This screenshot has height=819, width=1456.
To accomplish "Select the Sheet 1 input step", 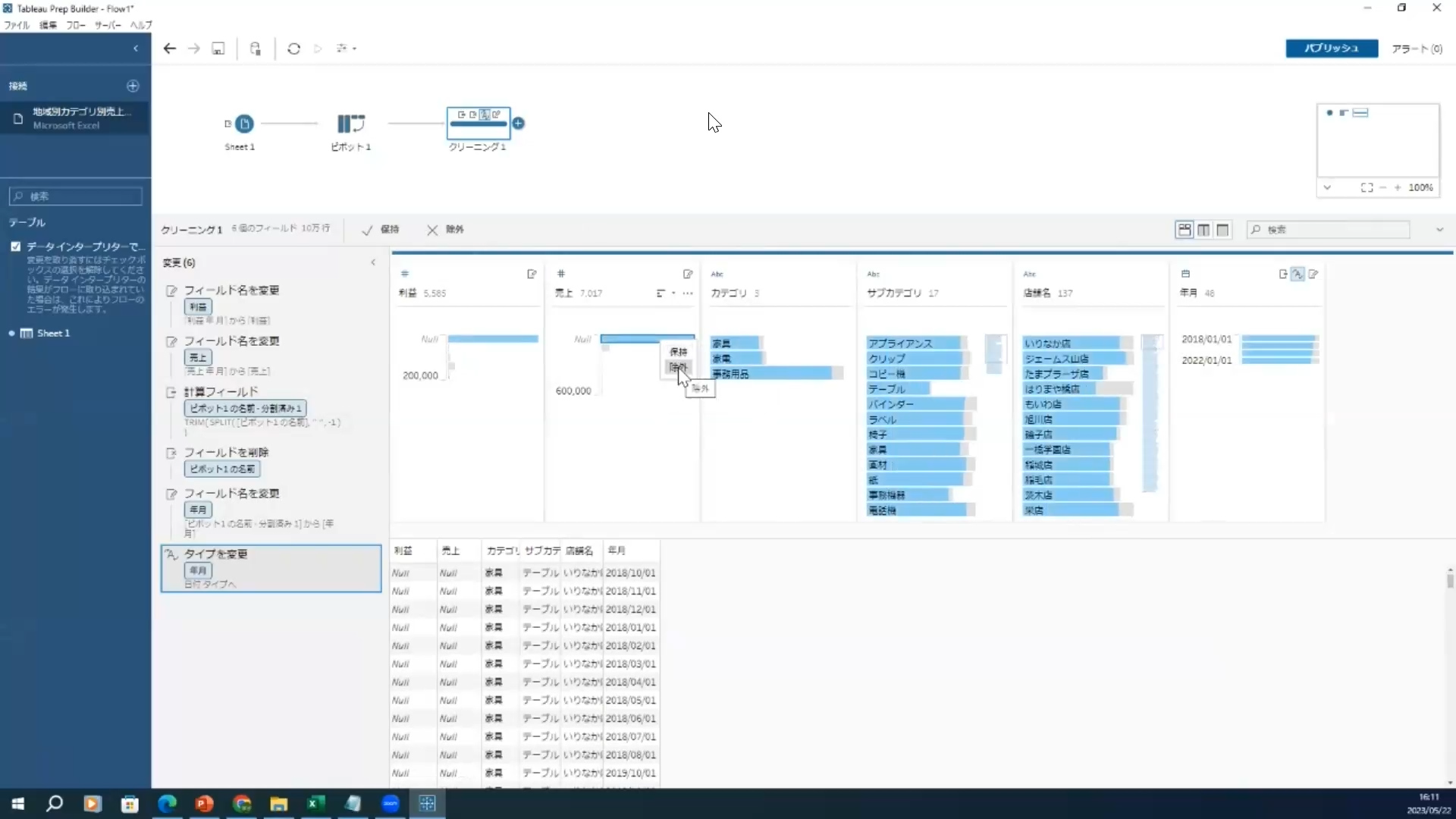I will [244, 124].
